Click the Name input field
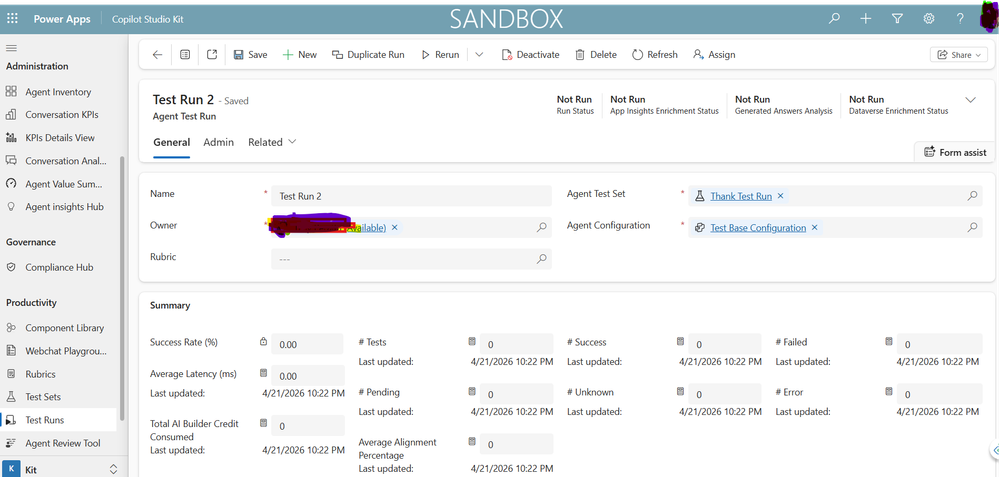 click(x=412, y=196)
